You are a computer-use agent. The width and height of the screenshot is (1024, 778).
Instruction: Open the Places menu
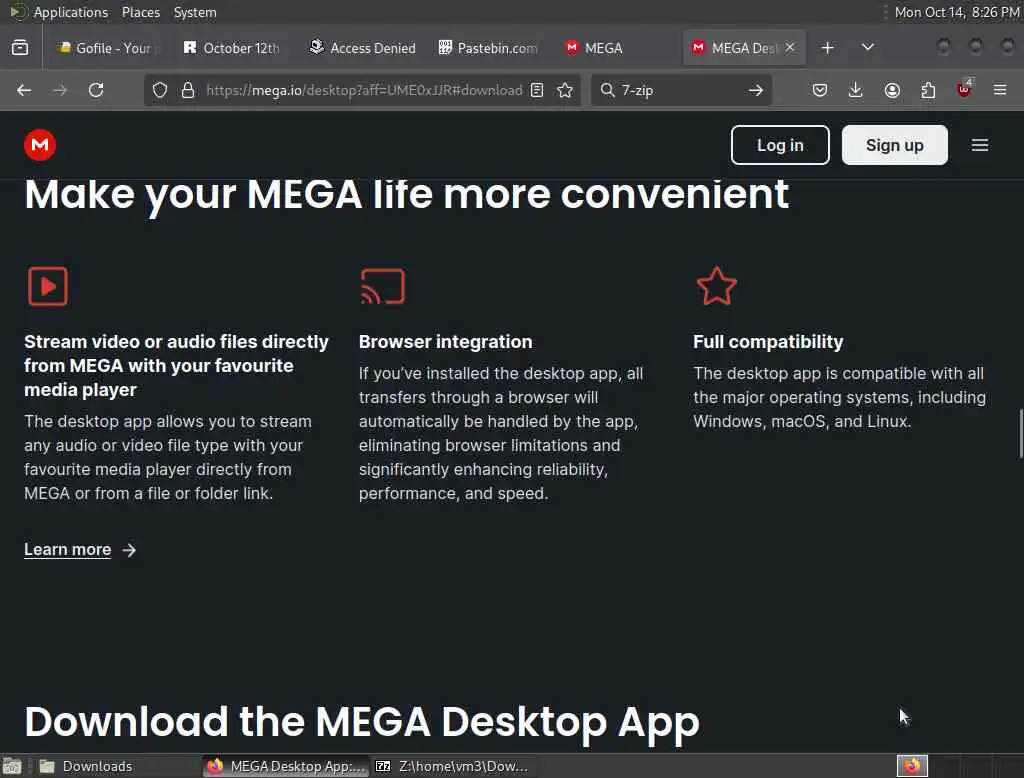140,12
